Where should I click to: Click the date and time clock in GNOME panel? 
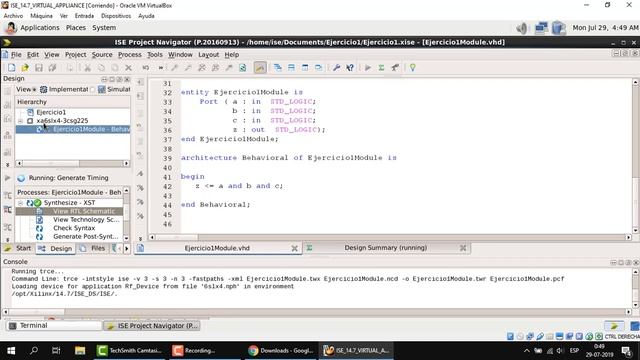(605, 28)
